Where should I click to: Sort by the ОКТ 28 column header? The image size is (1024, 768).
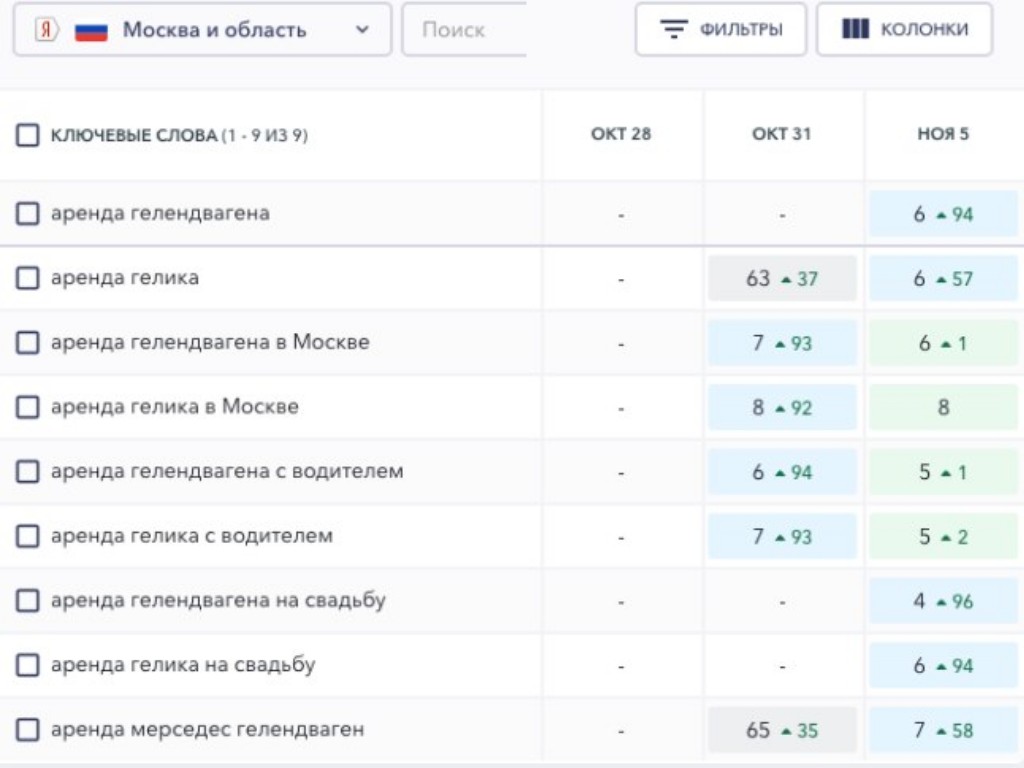click(x=621, y=134)
